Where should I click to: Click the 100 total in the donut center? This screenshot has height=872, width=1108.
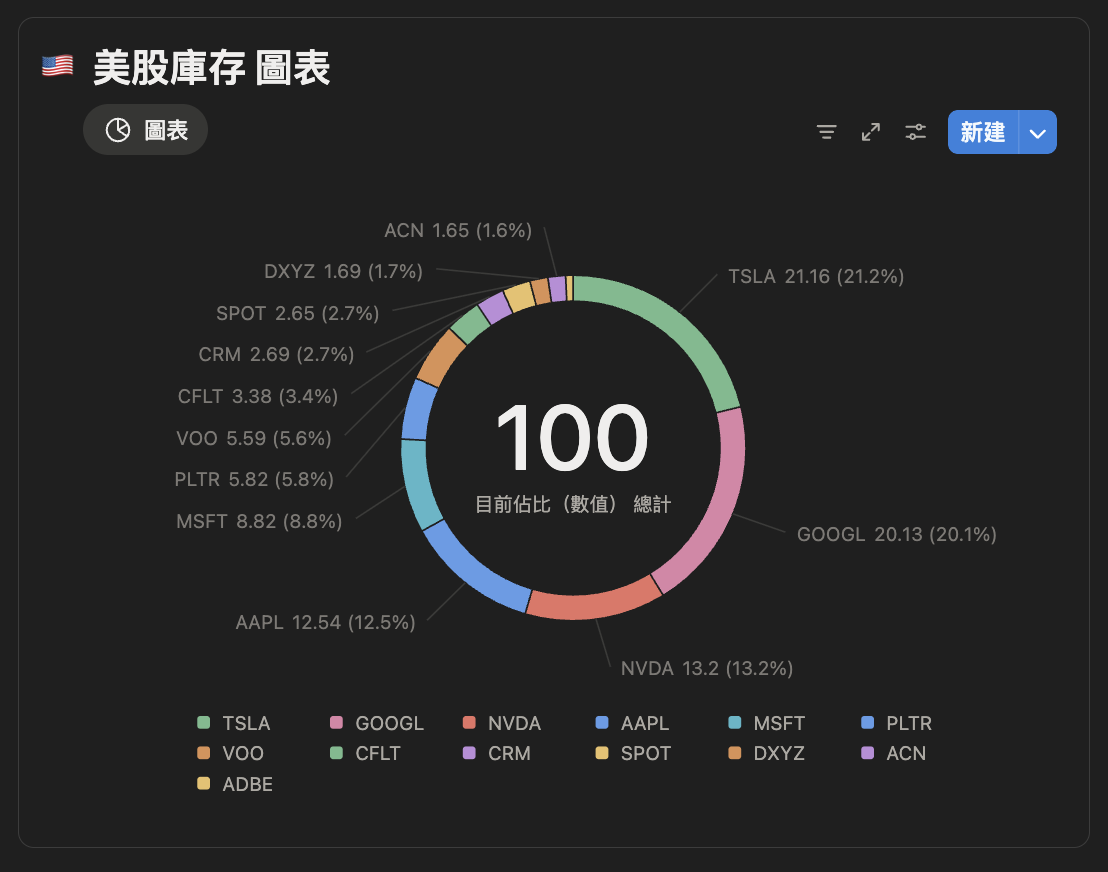[572, 437]
